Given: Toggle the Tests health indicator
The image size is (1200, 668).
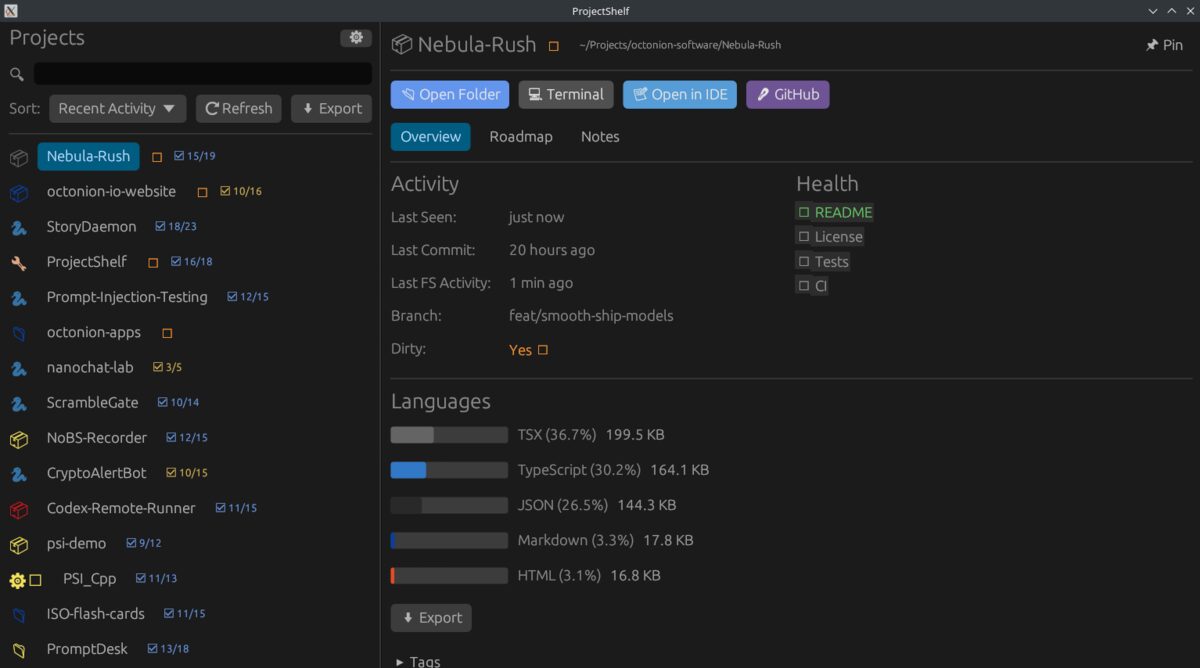Looking at the screenshot, I should click(823, 262).
